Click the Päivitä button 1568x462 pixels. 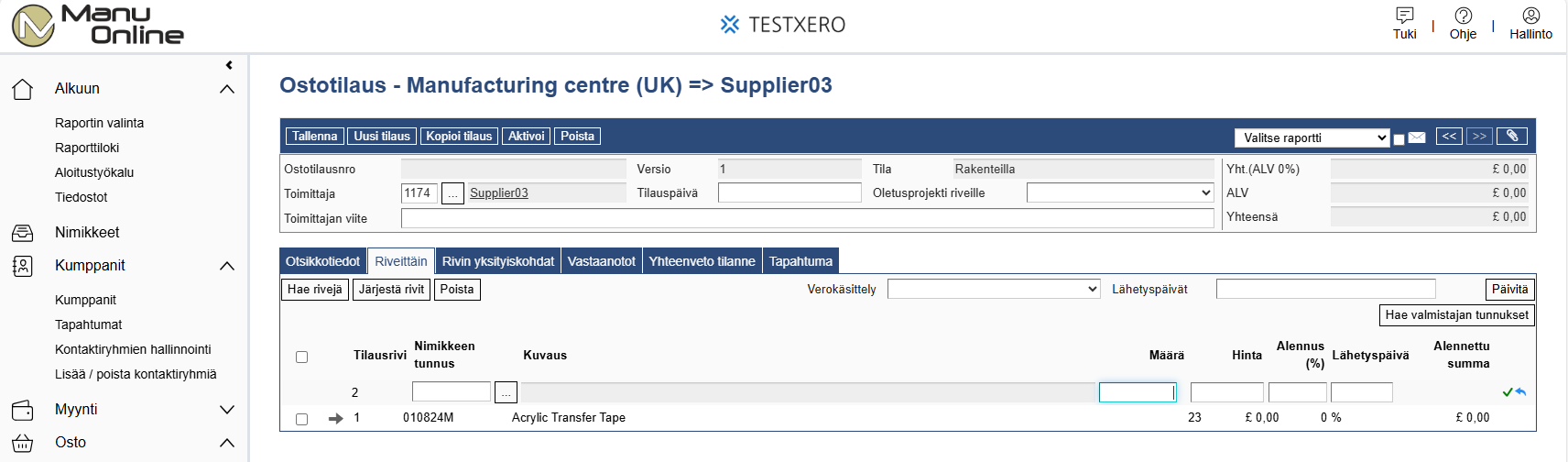pos(1509,290)
